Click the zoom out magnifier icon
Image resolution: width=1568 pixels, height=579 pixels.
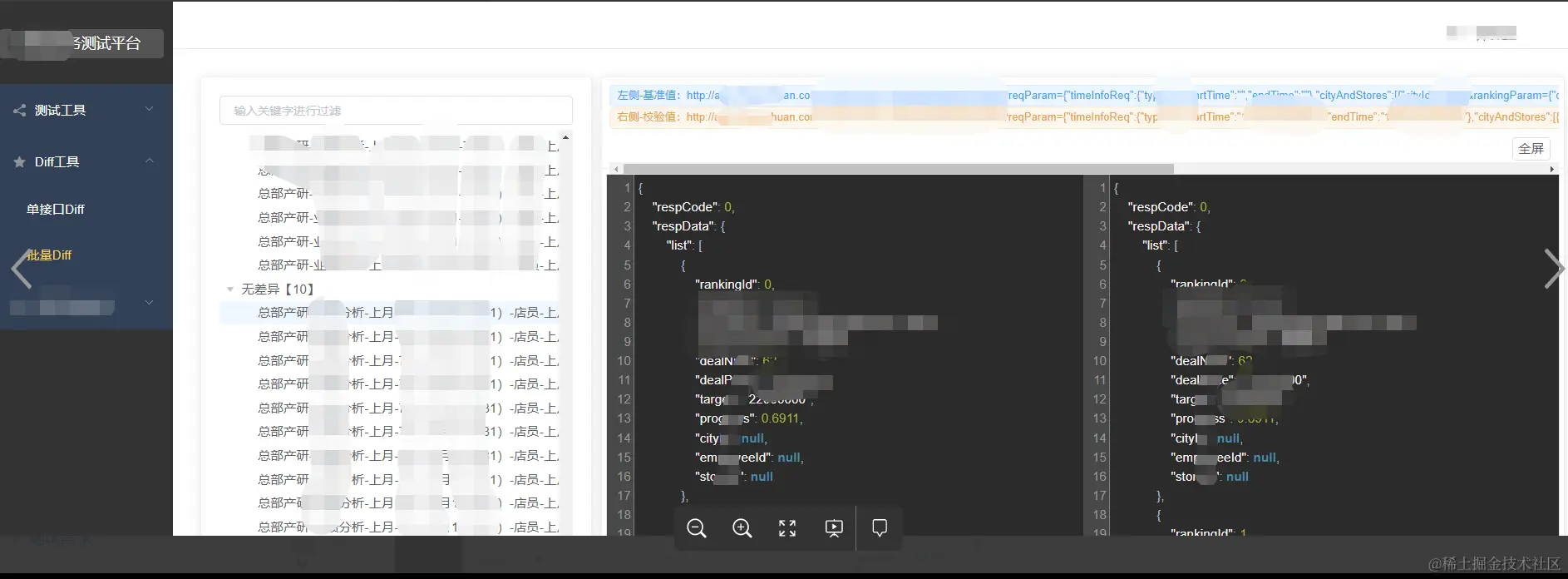(697, 528)
